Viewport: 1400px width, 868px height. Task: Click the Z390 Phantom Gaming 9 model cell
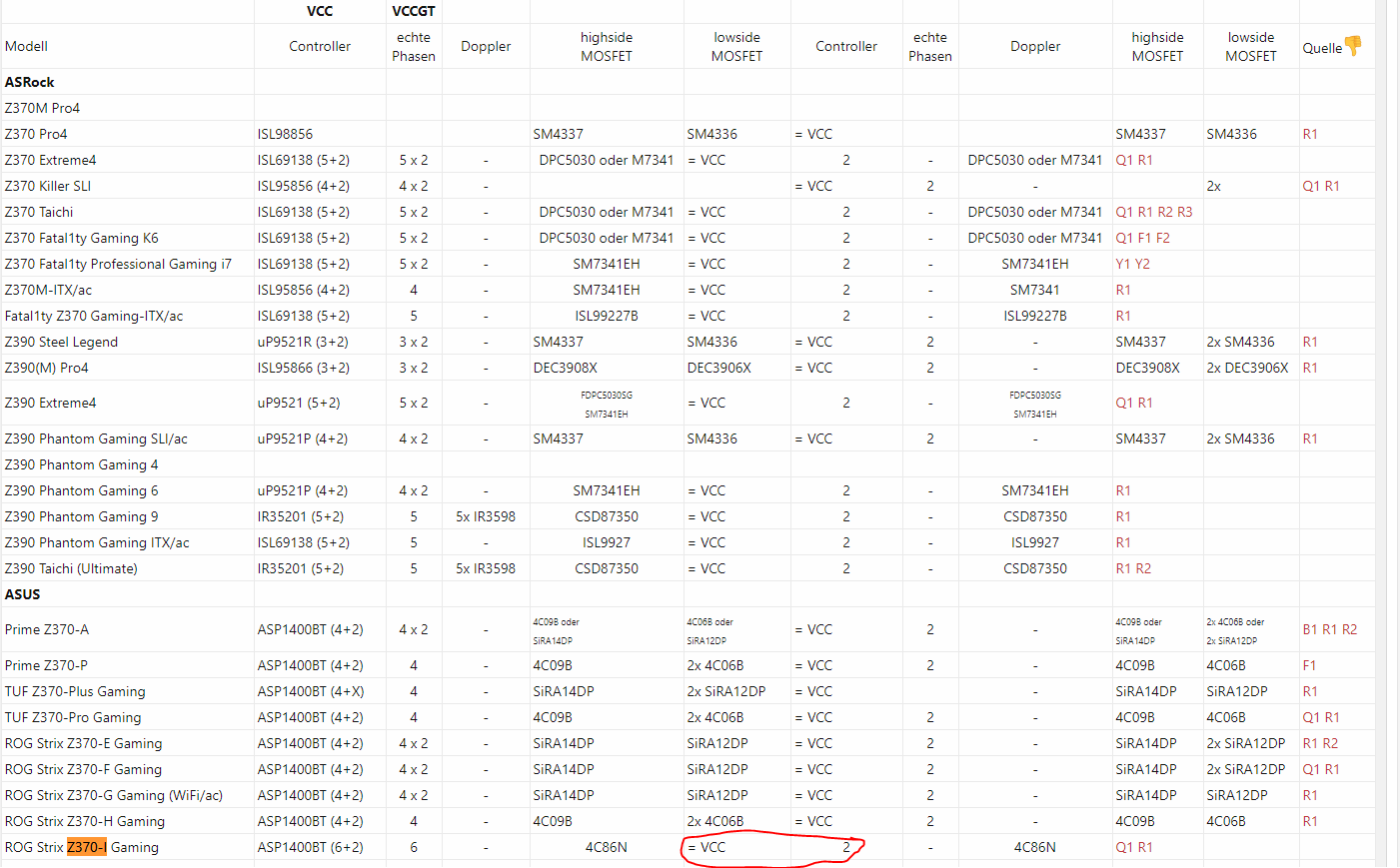[127, 516]
